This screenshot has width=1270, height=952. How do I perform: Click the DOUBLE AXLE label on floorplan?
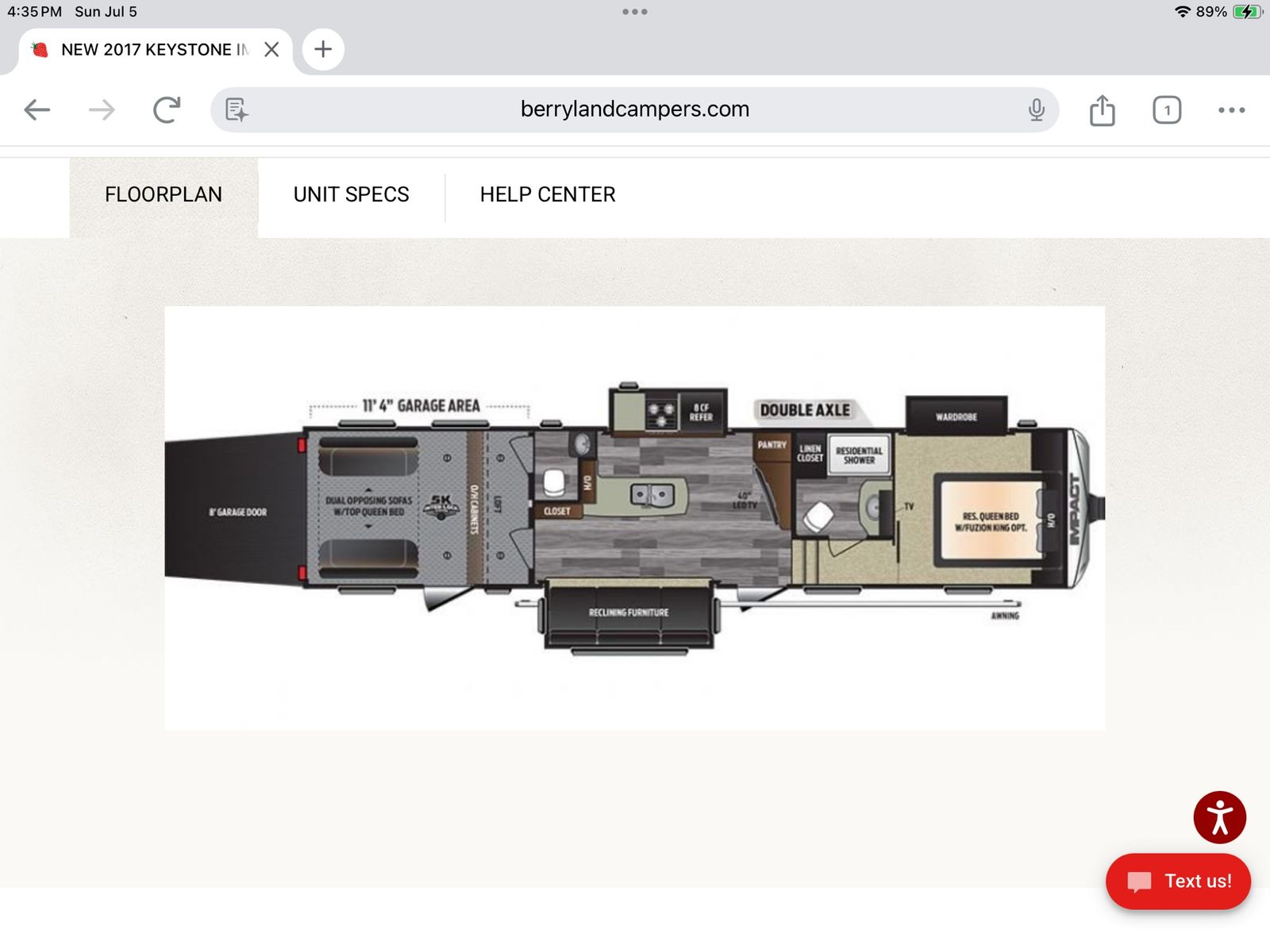(805, 410)
